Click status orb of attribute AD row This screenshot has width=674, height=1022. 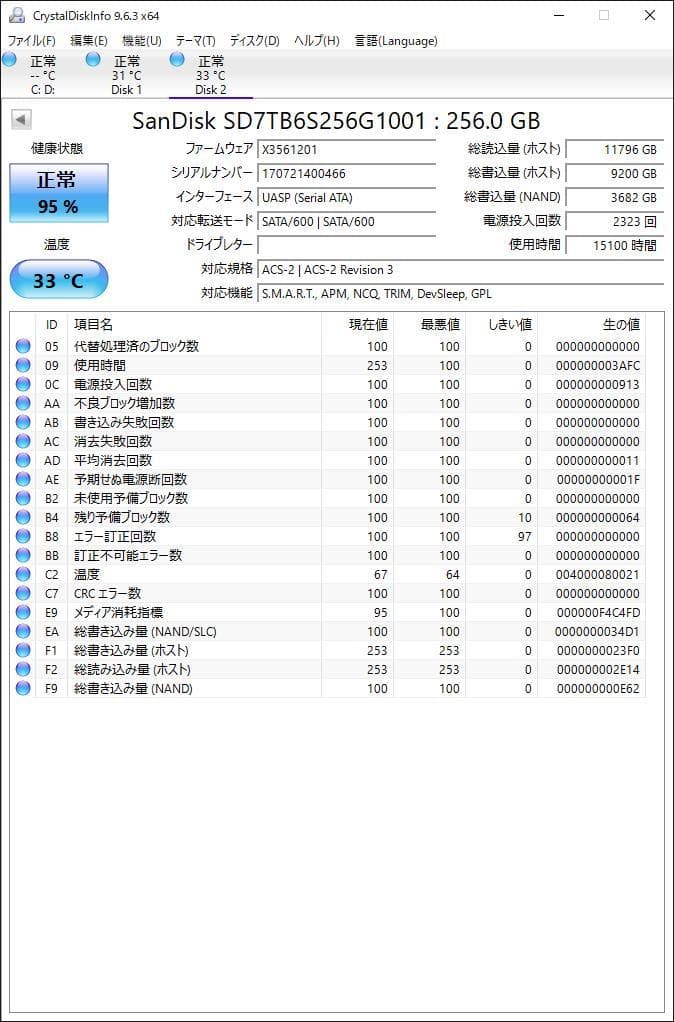23,460
